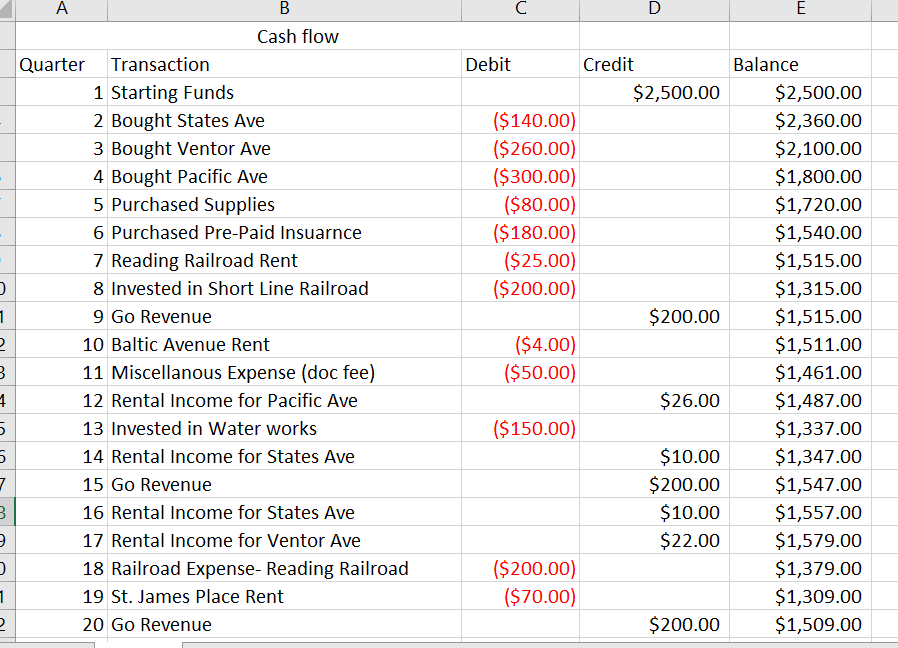Viewport: 898px width, 648px height.
Task: Click 'Baltic Avenue Rent' cell
Action: [x=284, y=344]
